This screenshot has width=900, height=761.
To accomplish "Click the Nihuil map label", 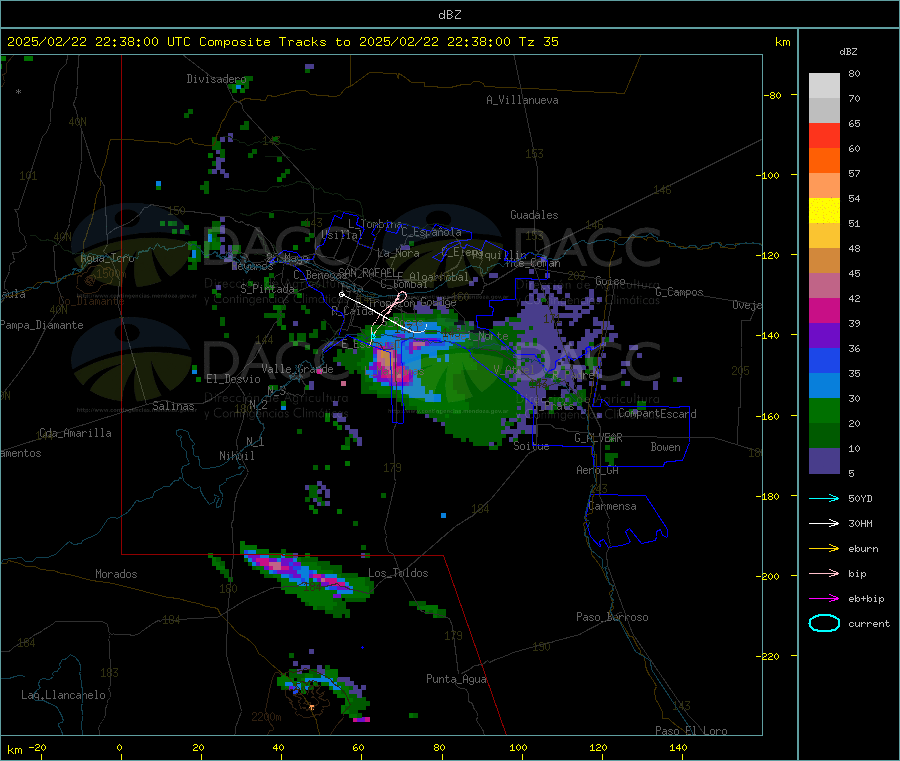I will (236, 456).
